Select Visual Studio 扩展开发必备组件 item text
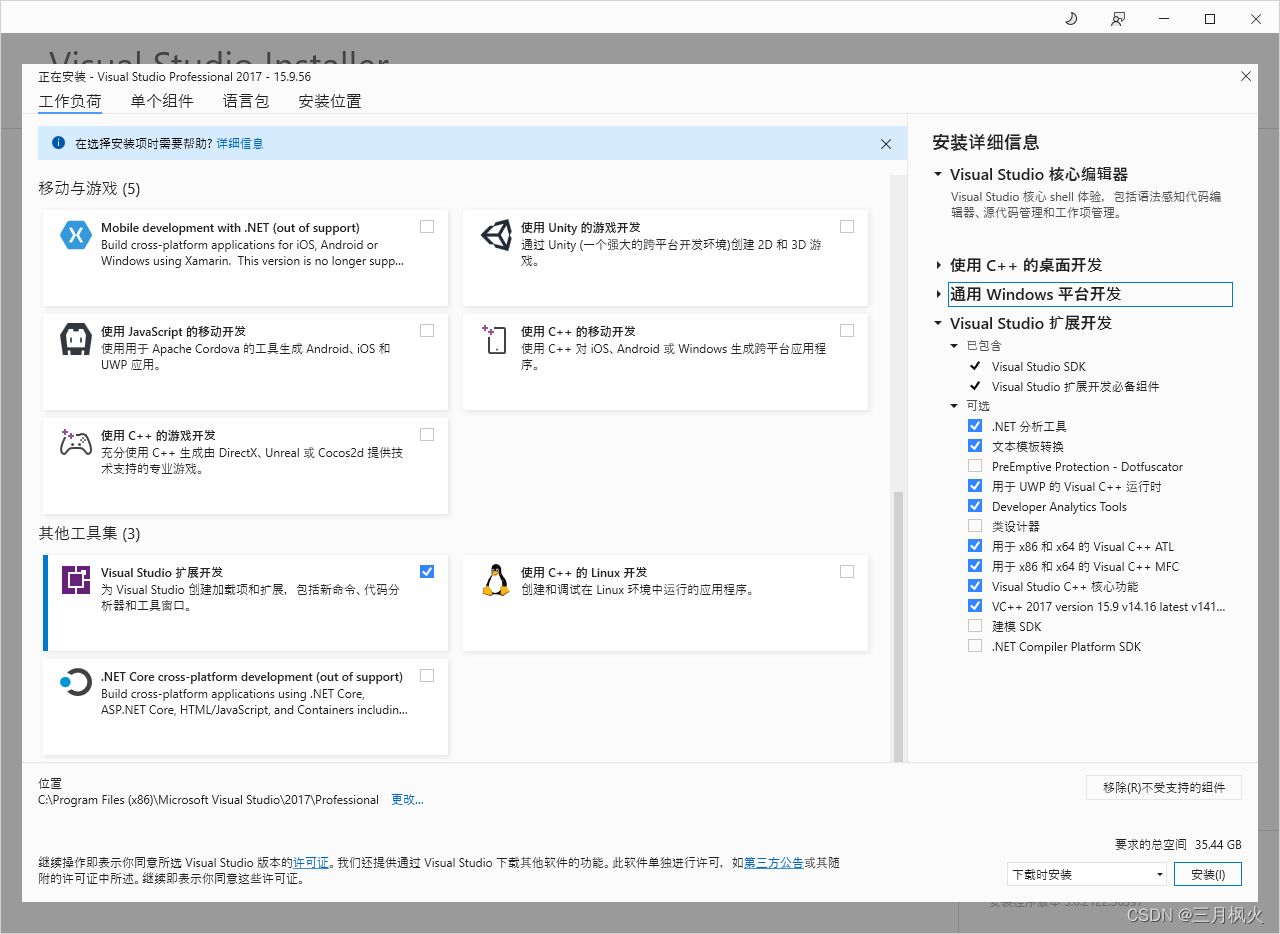1280x934 pixels. [x=1075, y=387]
